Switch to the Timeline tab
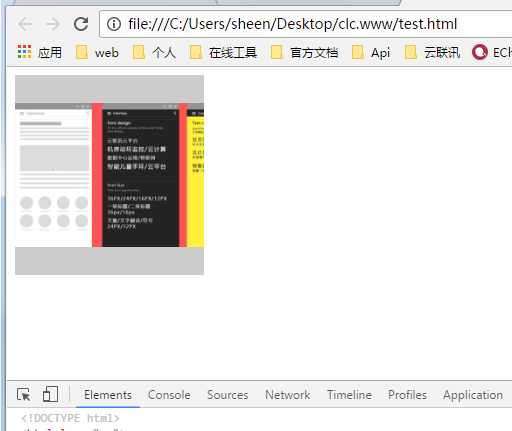The height and width of the screenshot is (431, 512). [x=349, y=395]
